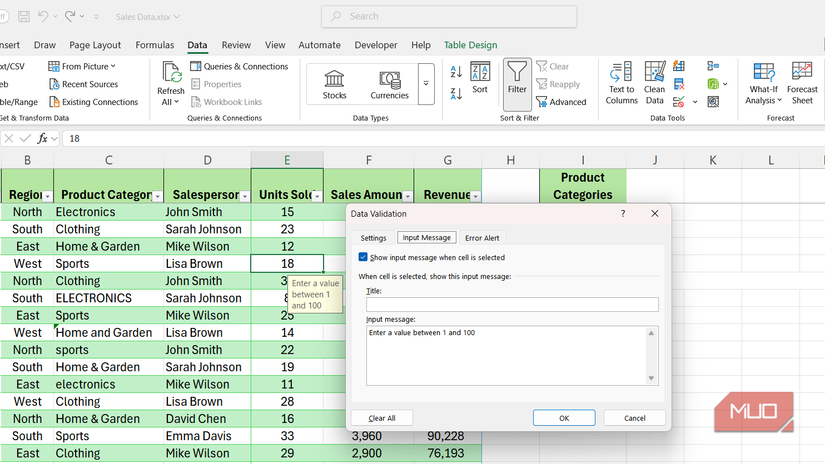This screenshot has width=825, height=464.
Task: Click the Flash Fill icon
Action: (x=679, y=66)
